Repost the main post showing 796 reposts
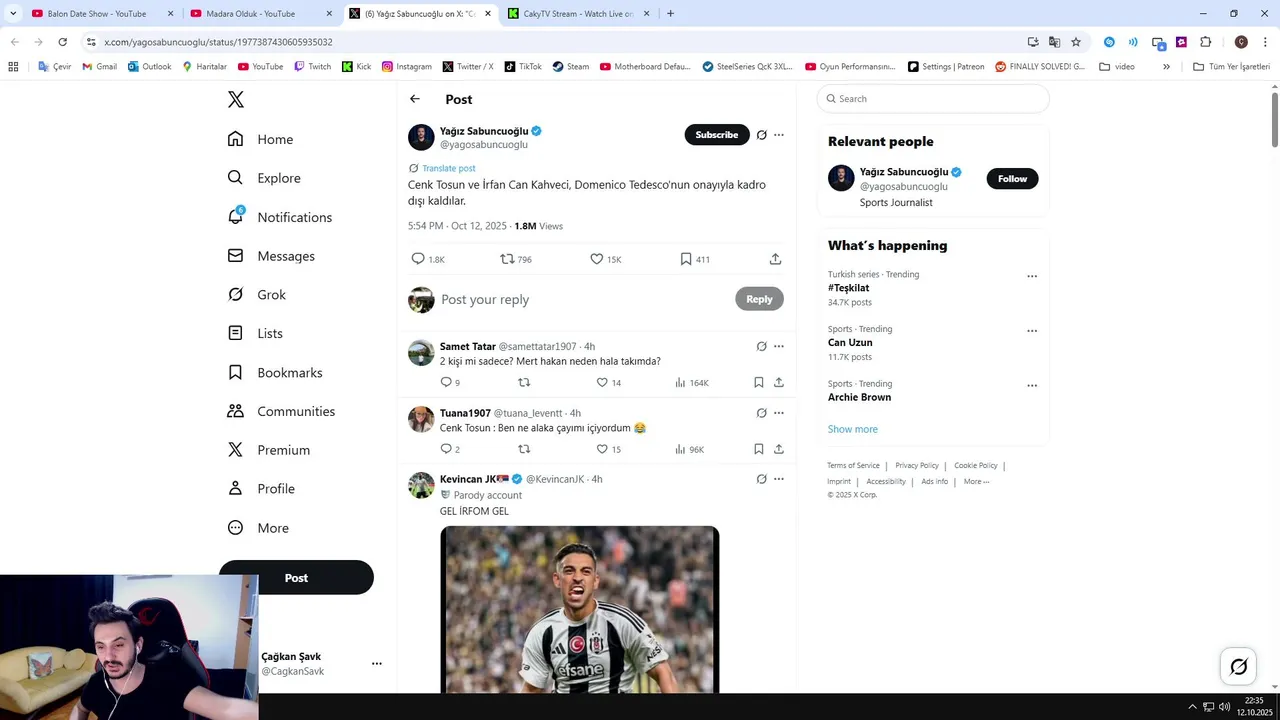 pos(507,259)
